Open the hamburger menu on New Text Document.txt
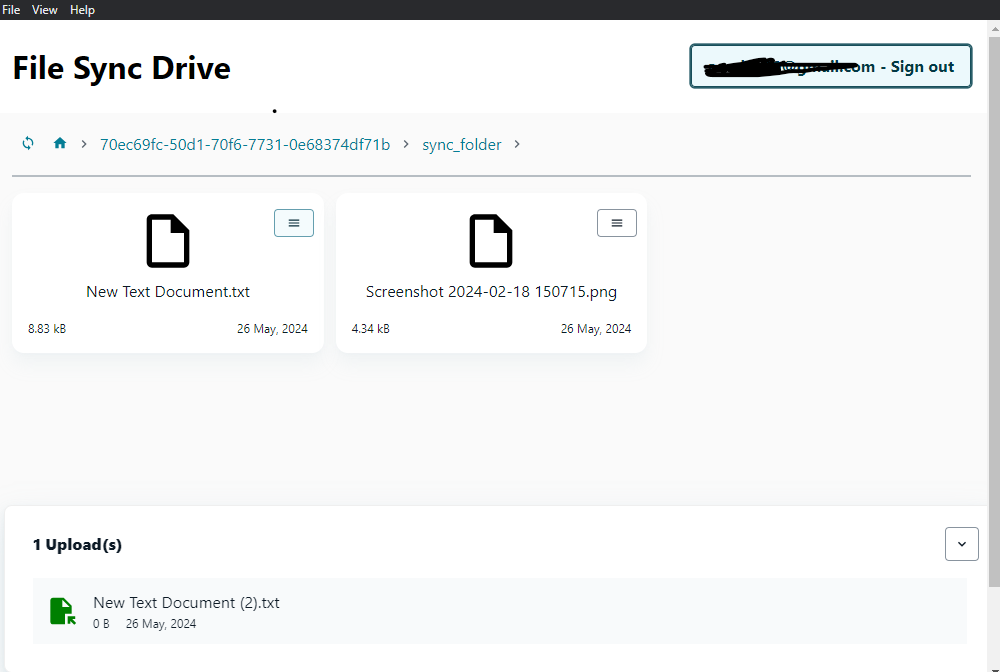Screen dimensions: 1000x672 pyautogui.click(x=293, y=222)
